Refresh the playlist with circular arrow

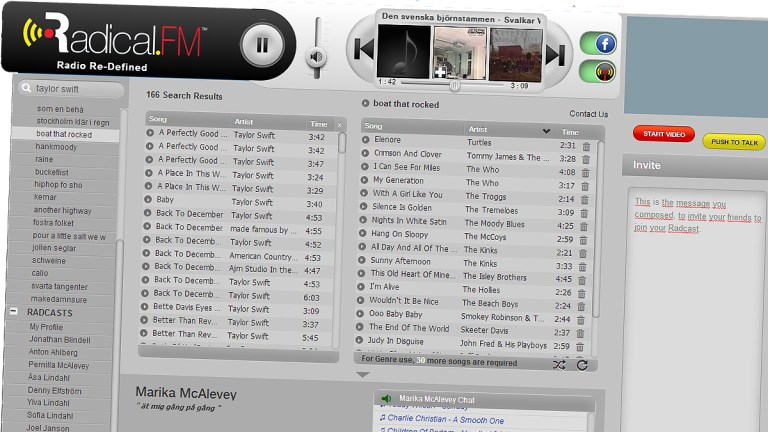point(582,365)
